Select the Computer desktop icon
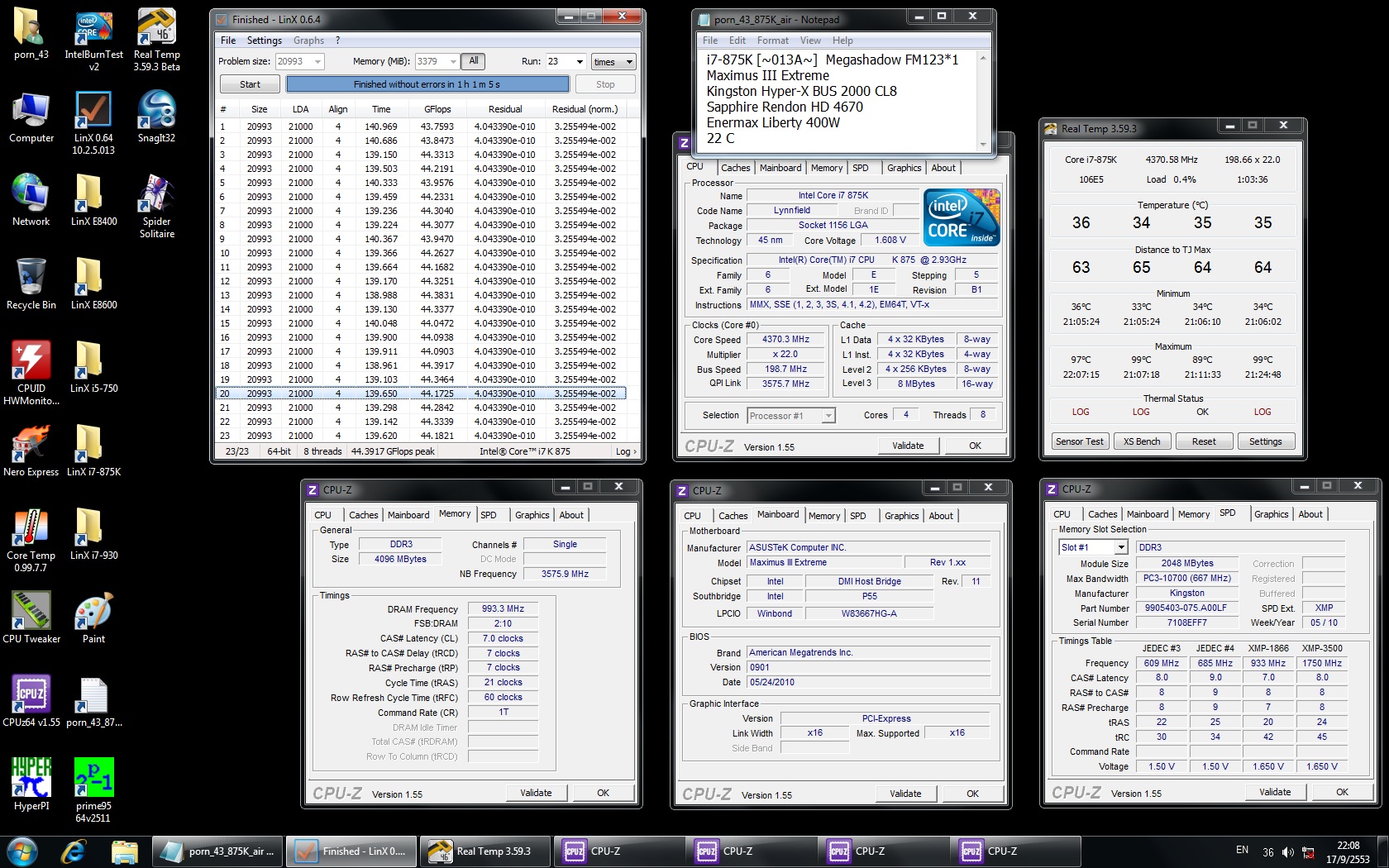 (x=31, y=117)
